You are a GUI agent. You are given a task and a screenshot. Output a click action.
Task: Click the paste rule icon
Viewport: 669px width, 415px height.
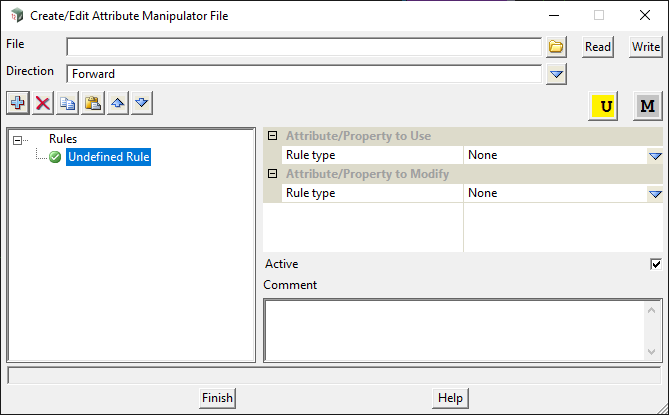[x=93, y=103]
